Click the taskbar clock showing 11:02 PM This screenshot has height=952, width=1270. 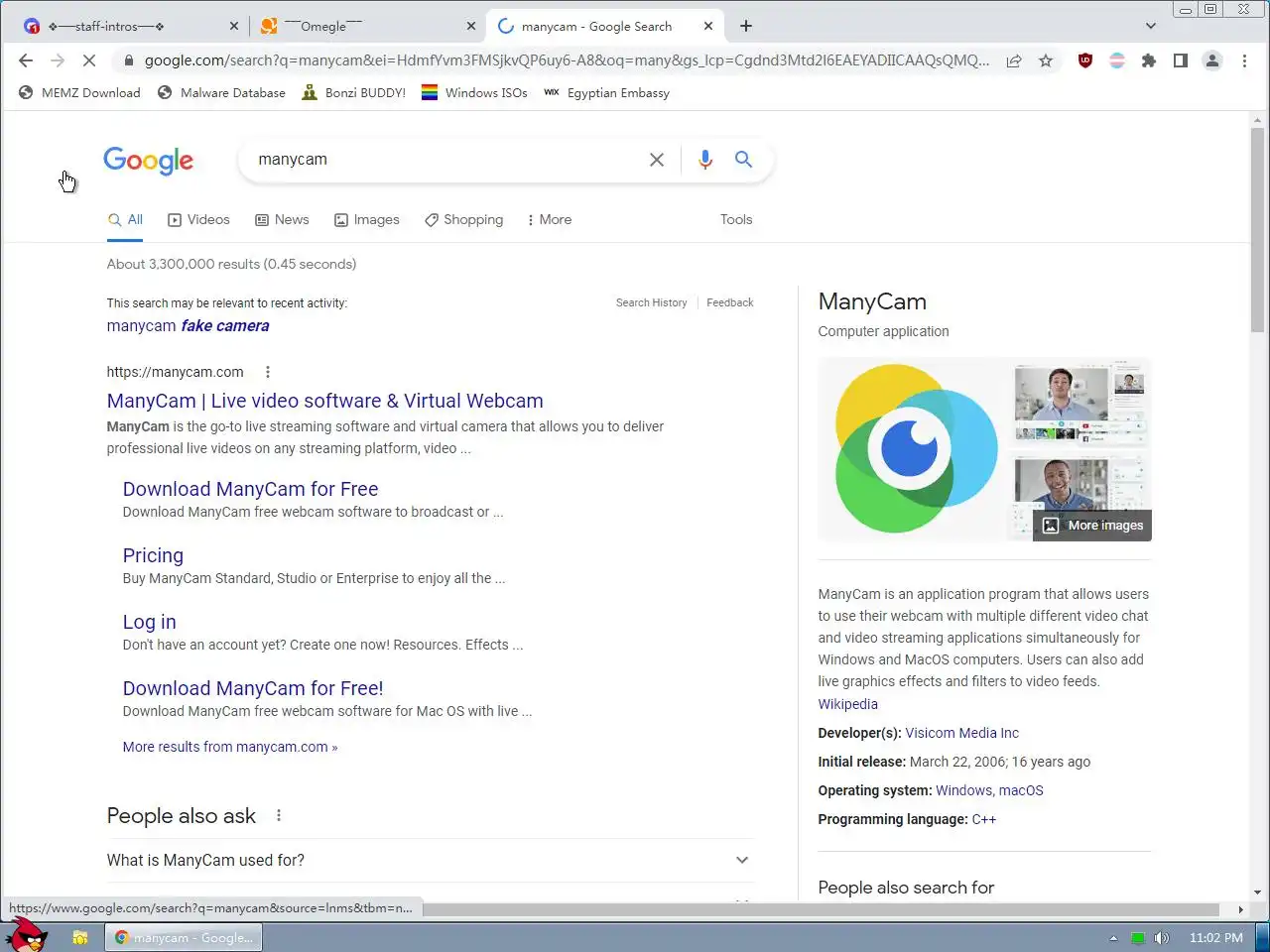pos(1215,938)
